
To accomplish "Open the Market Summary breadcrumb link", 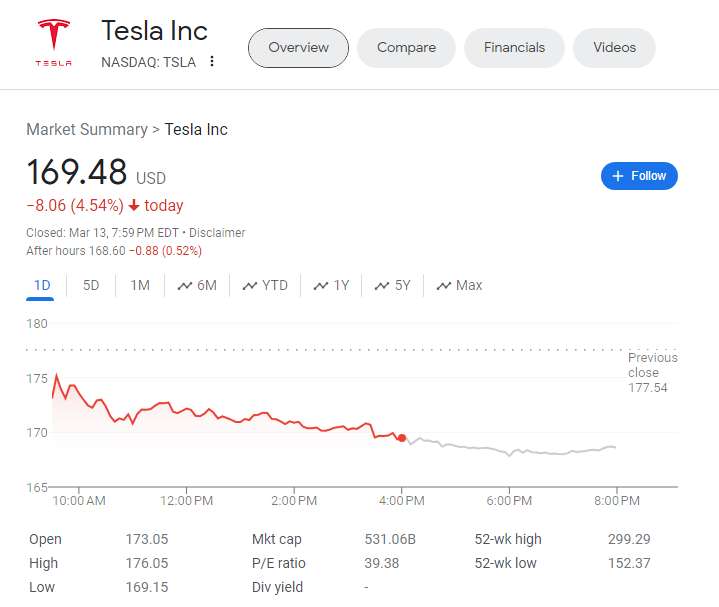I will click(86, 130).
